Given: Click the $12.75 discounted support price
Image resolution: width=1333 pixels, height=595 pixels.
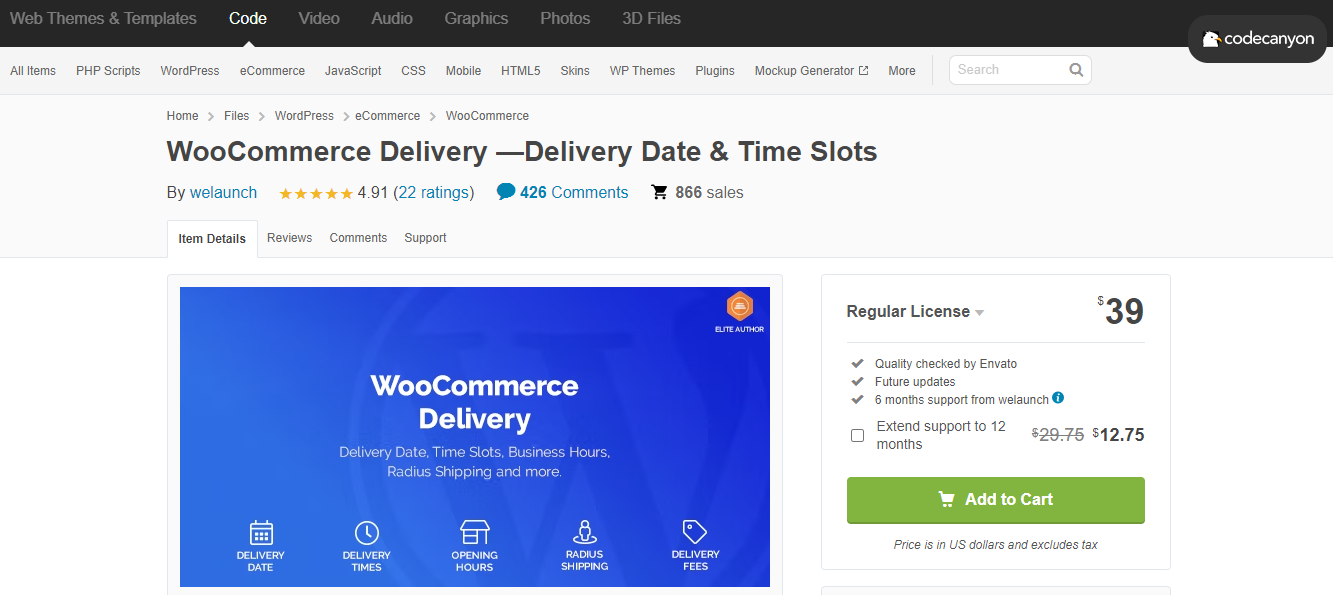Looking at the screenshot, I should [1119, 435].
